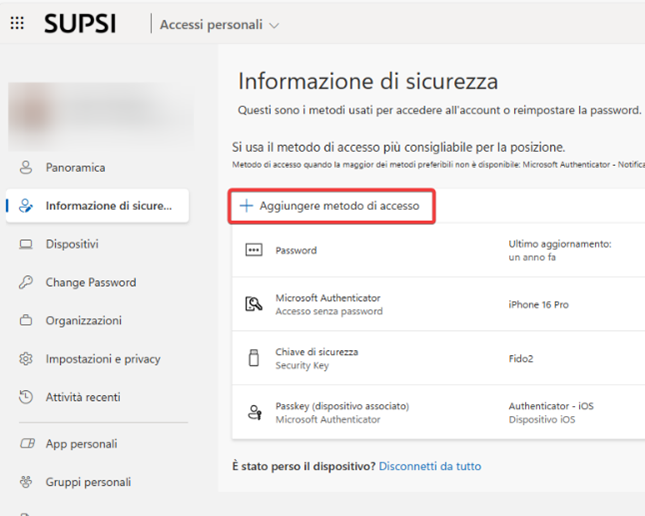
Task: Click the Impostazioni e privacy gear icon
Action: pos(26,359)
